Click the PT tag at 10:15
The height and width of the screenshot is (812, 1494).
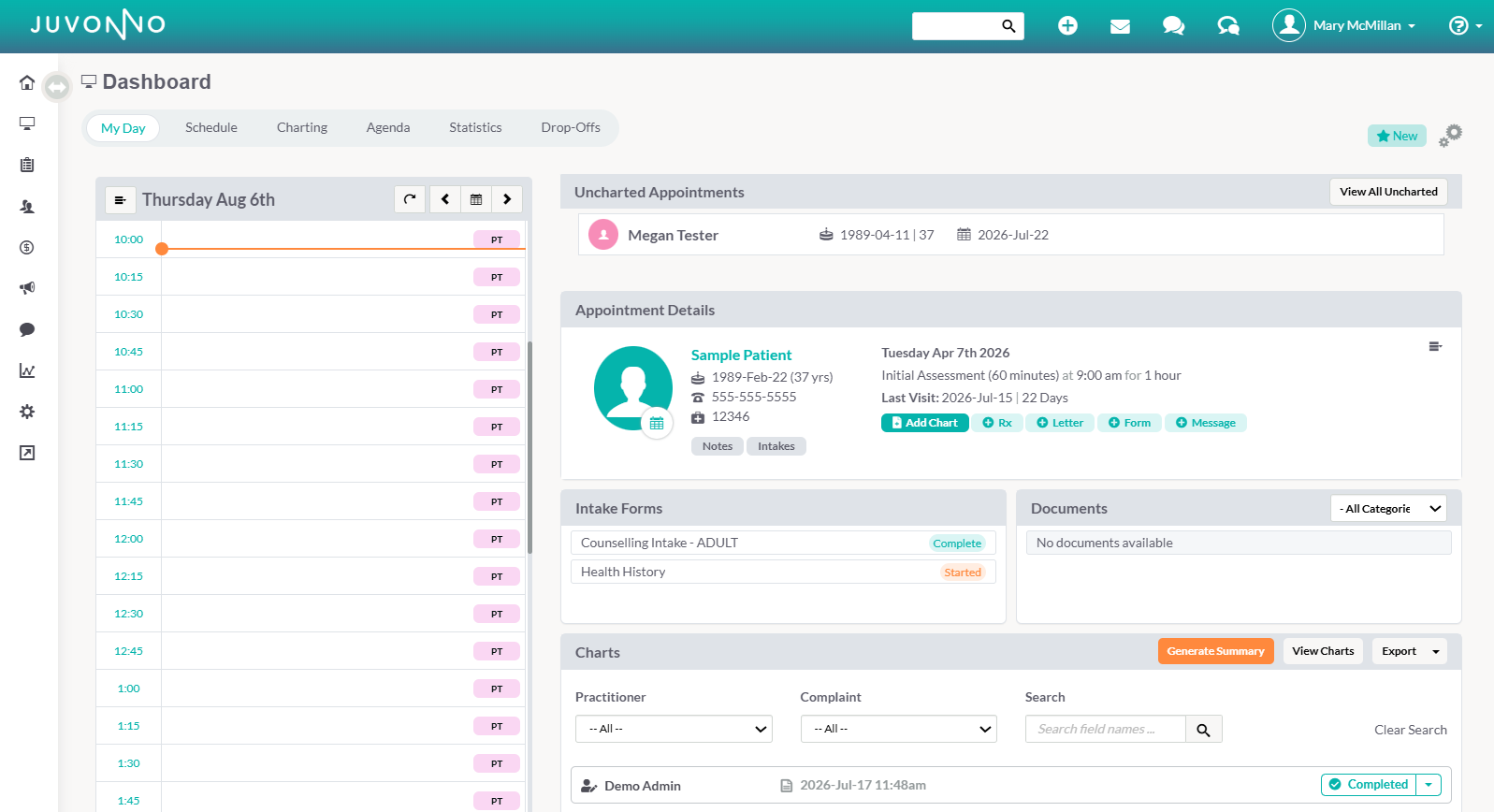click(x=497, y=277)
